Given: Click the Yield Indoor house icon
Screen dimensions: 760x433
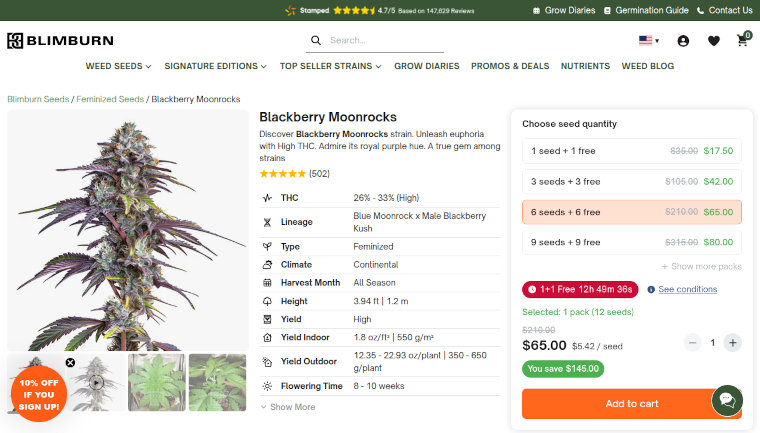Looking at the screenshot, I should (267, 337).
